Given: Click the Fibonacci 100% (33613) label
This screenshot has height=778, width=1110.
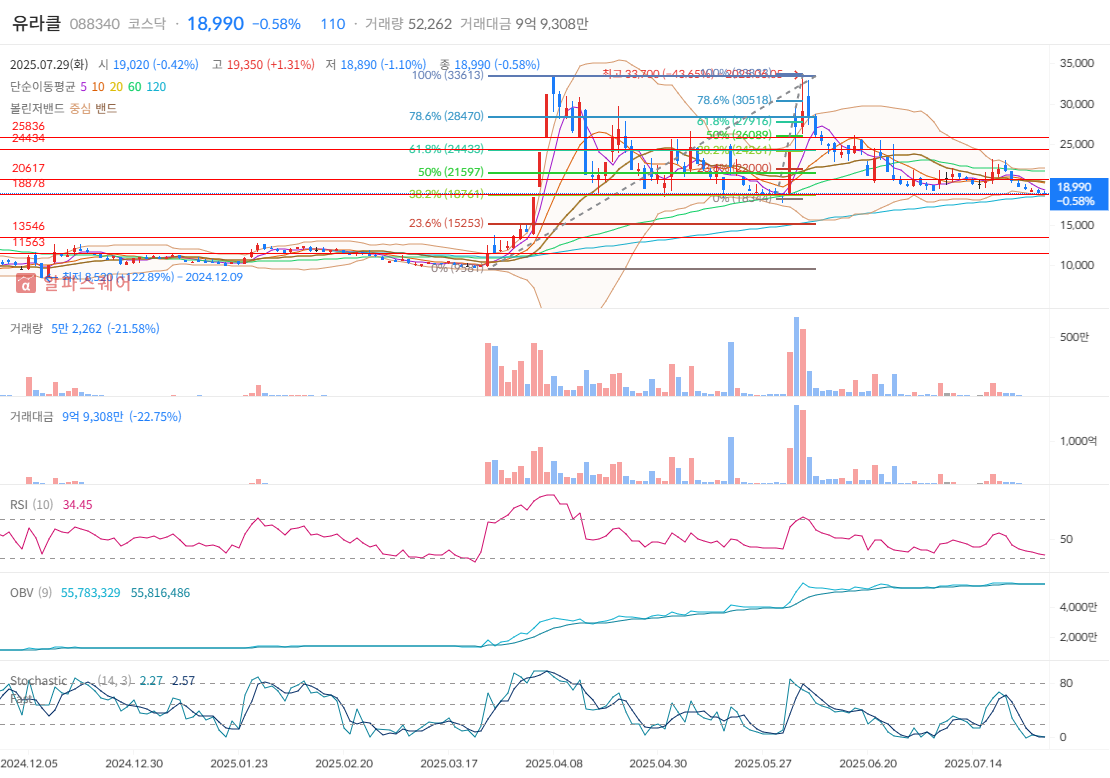Looking at the screenshot, I should click(447, 75).
